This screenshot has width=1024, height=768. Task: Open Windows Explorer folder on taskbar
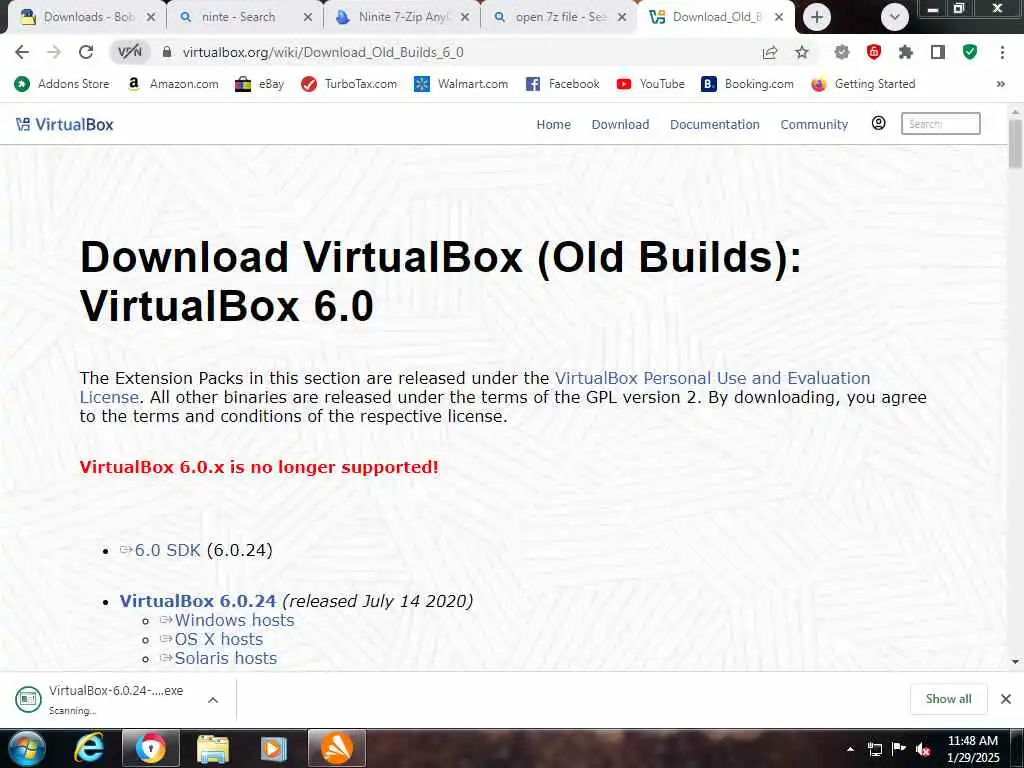pos(213,748)
